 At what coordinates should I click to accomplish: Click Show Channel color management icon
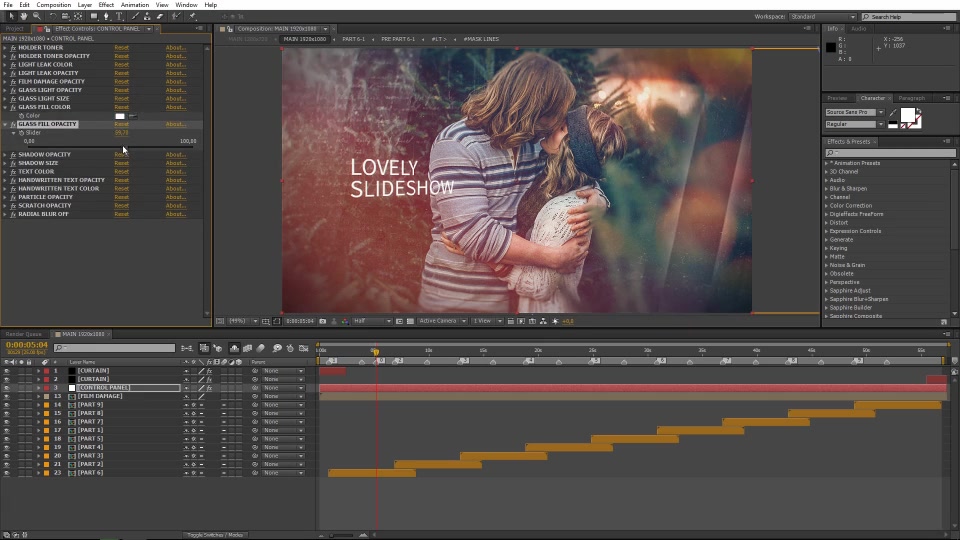click(x=345, y=321)
